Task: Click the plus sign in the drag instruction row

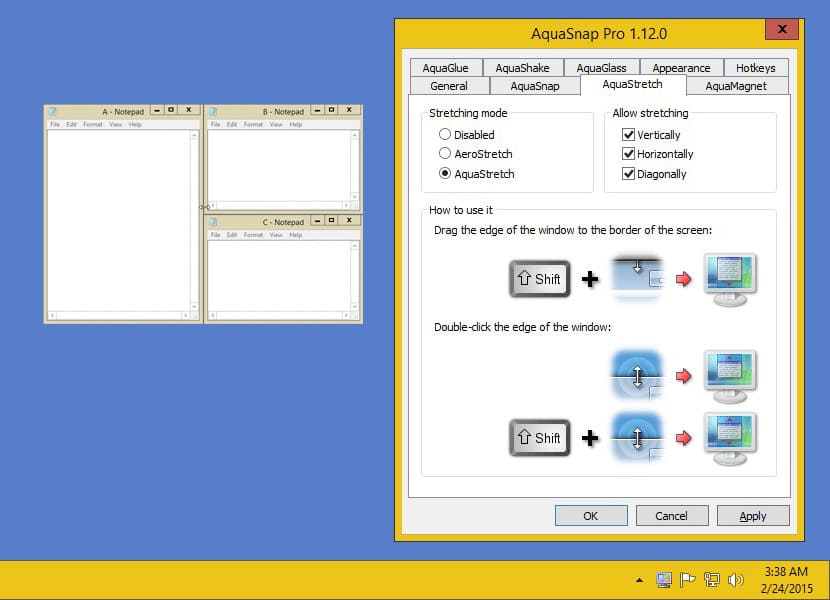Action: pos(590,279)
